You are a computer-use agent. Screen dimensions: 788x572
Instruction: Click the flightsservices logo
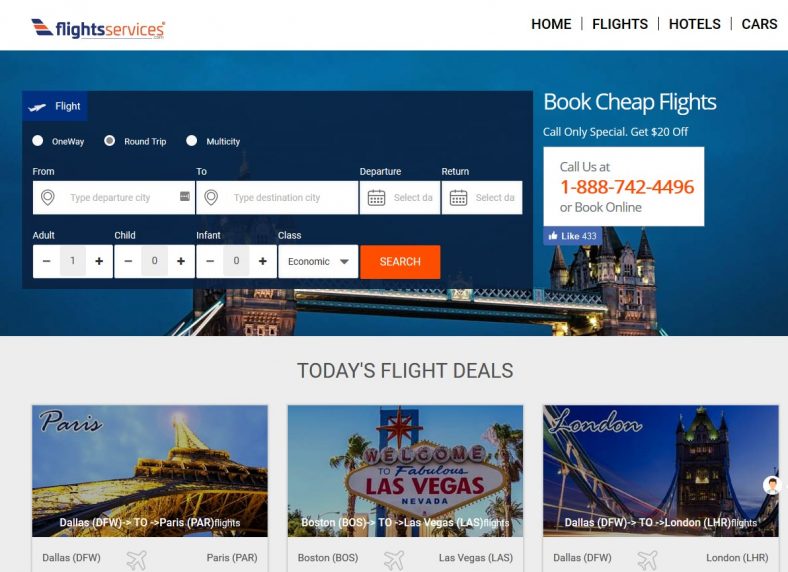(x=98, y=29)
